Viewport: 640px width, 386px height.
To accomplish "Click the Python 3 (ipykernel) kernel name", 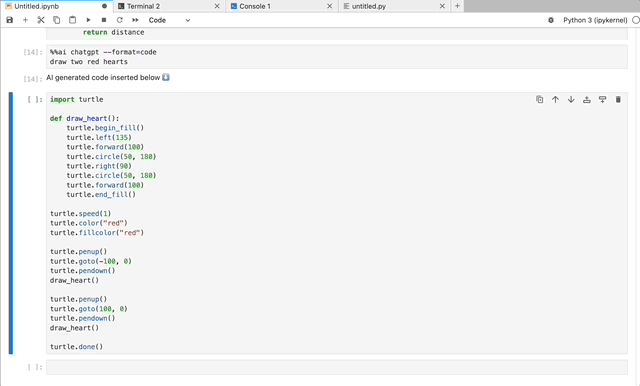I will [x=595, y=20].
